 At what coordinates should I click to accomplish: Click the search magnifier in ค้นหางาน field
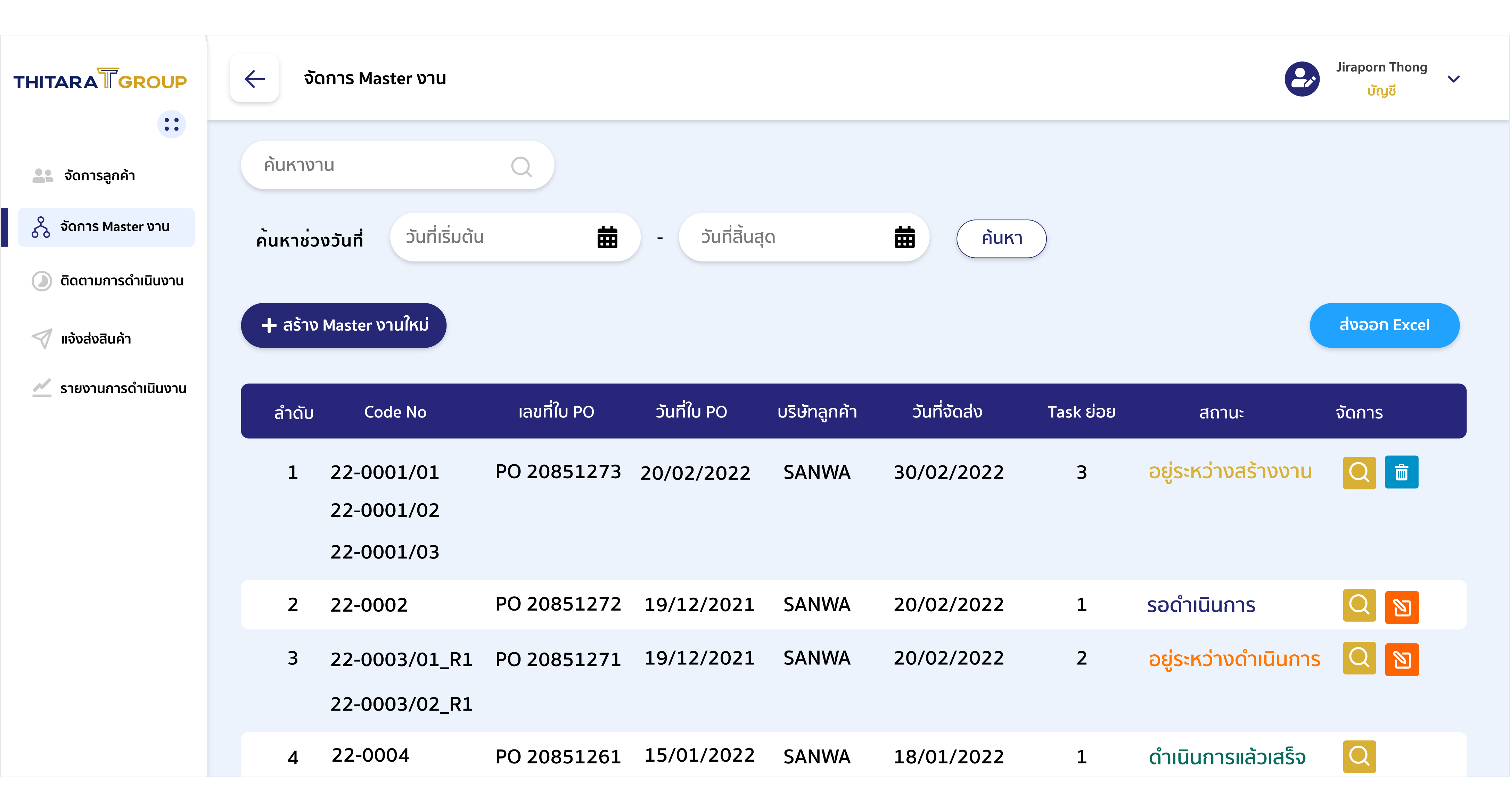521,166
